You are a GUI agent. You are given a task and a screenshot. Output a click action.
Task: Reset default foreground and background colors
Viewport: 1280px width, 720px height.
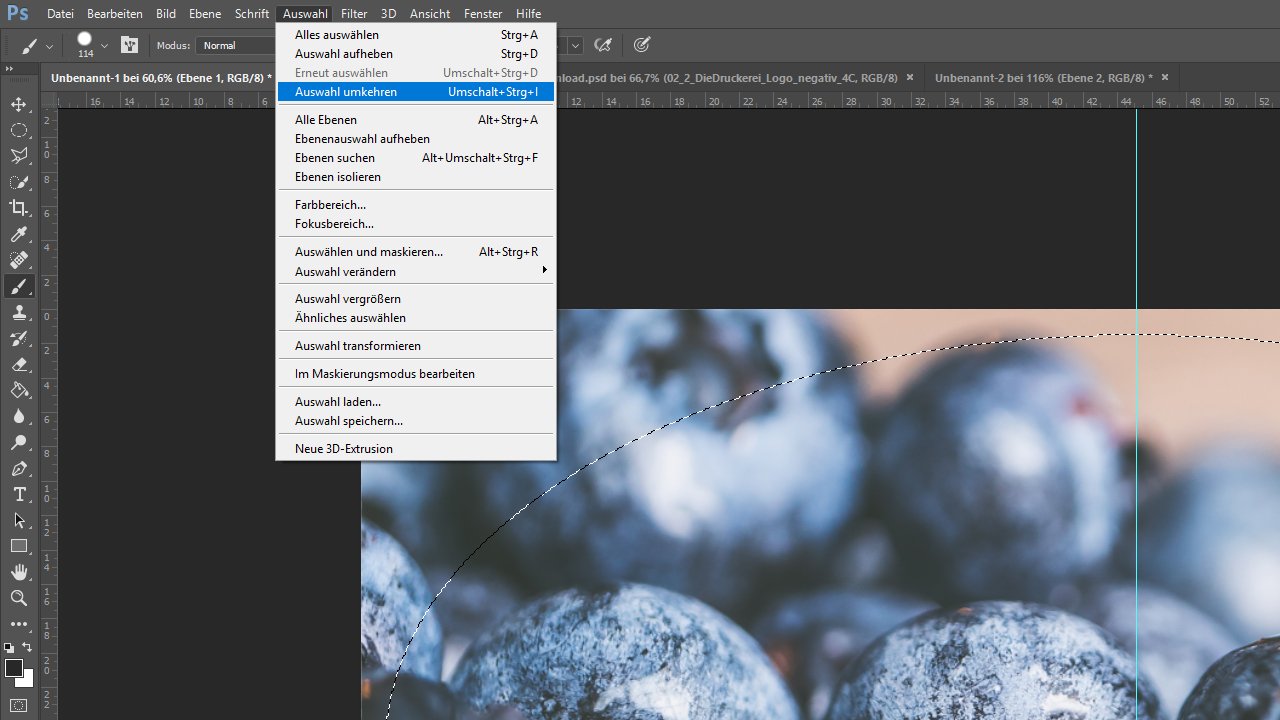pyautogui.click(x=10, y=647)
